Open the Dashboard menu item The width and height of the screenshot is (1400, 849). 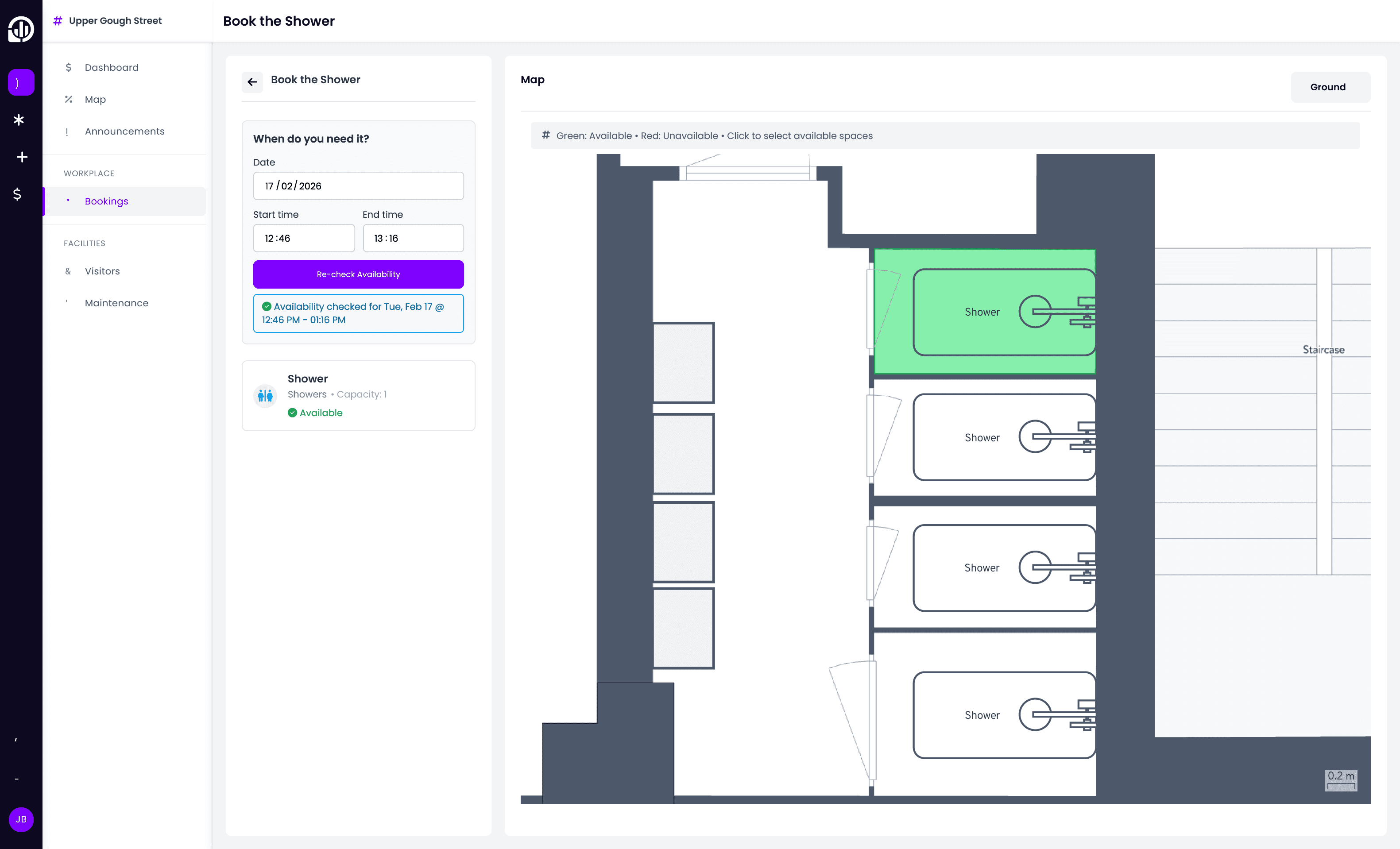pyautogui.click(x=112, y=68)
